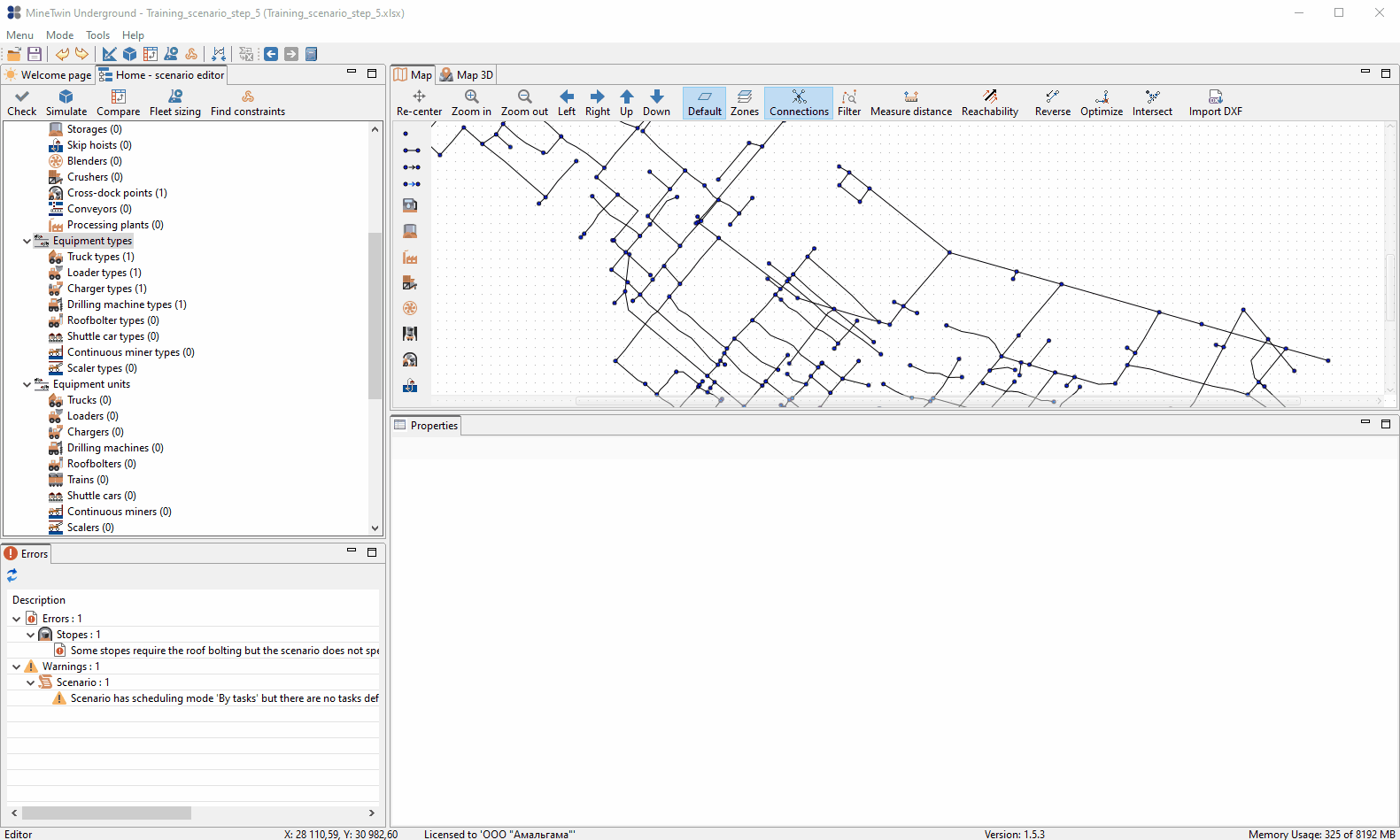Click the blue back arrow in top toolbar
The image size is (1400, 840).
point(271,54)
